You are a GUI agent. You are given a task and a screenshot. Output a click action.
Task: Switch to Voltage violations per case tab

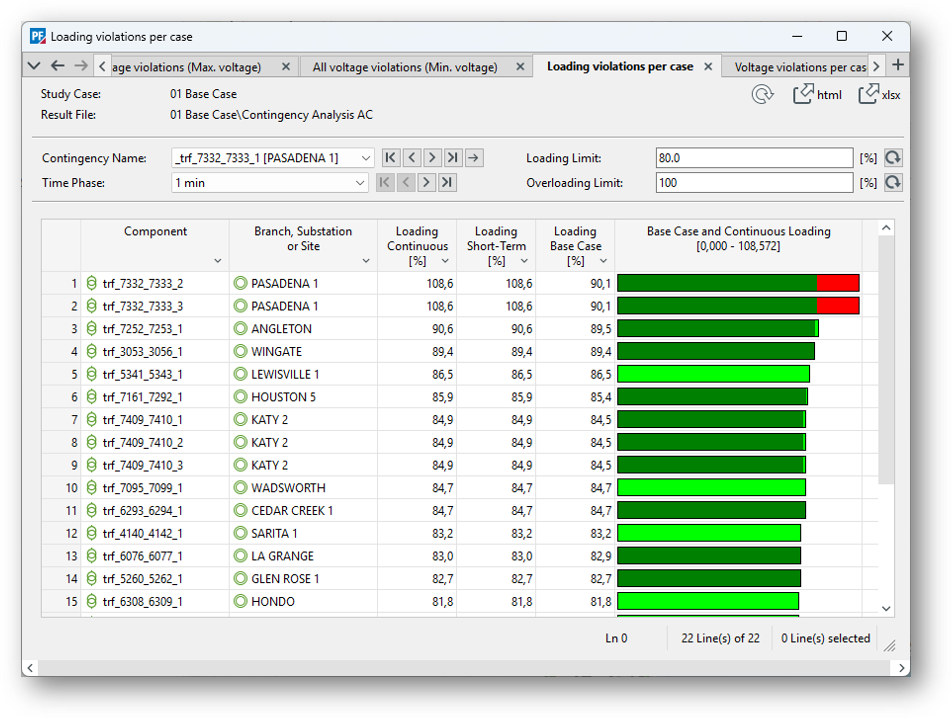[800, 67]
